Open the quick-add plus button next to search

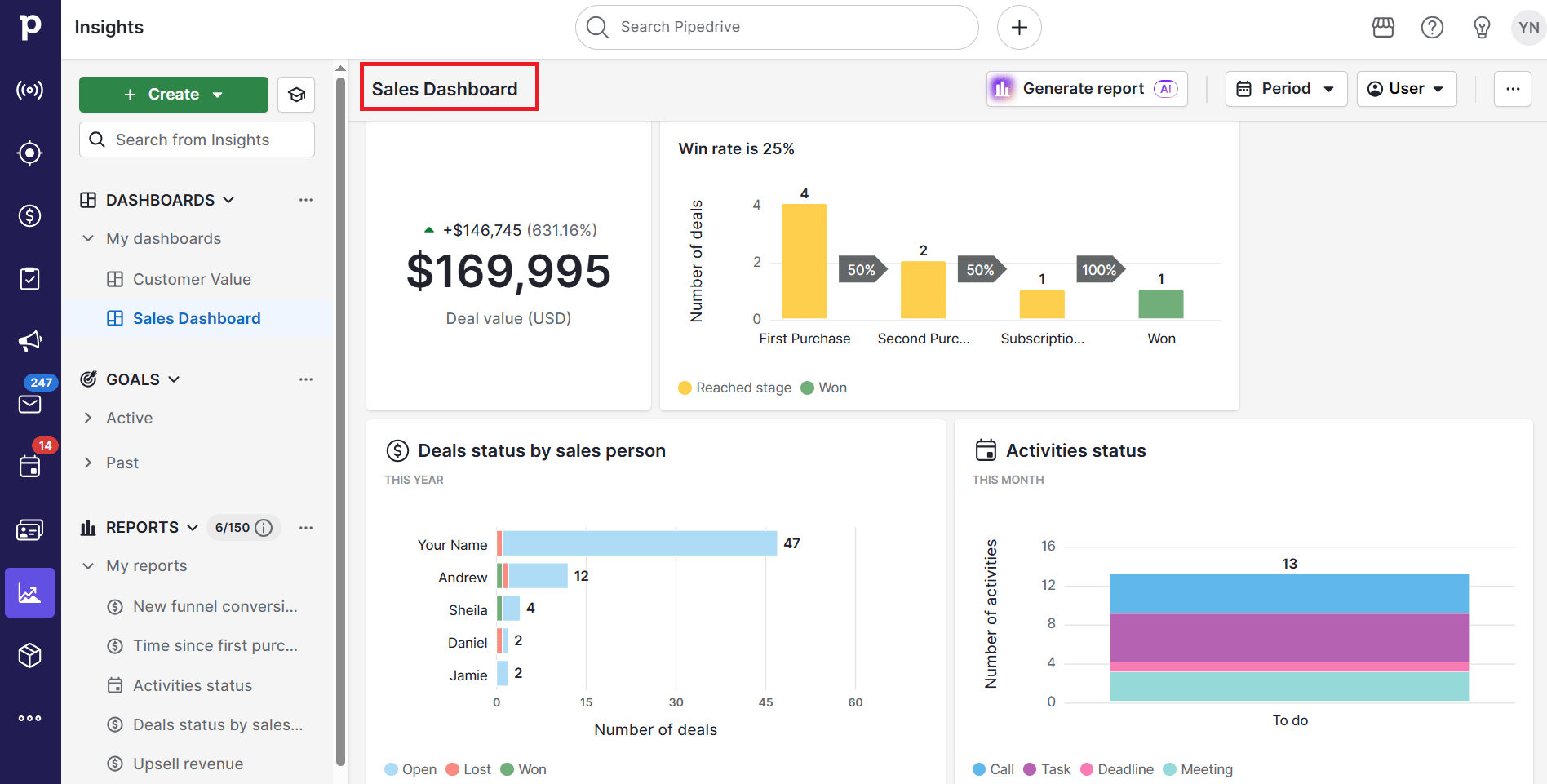pos(1019,27)
